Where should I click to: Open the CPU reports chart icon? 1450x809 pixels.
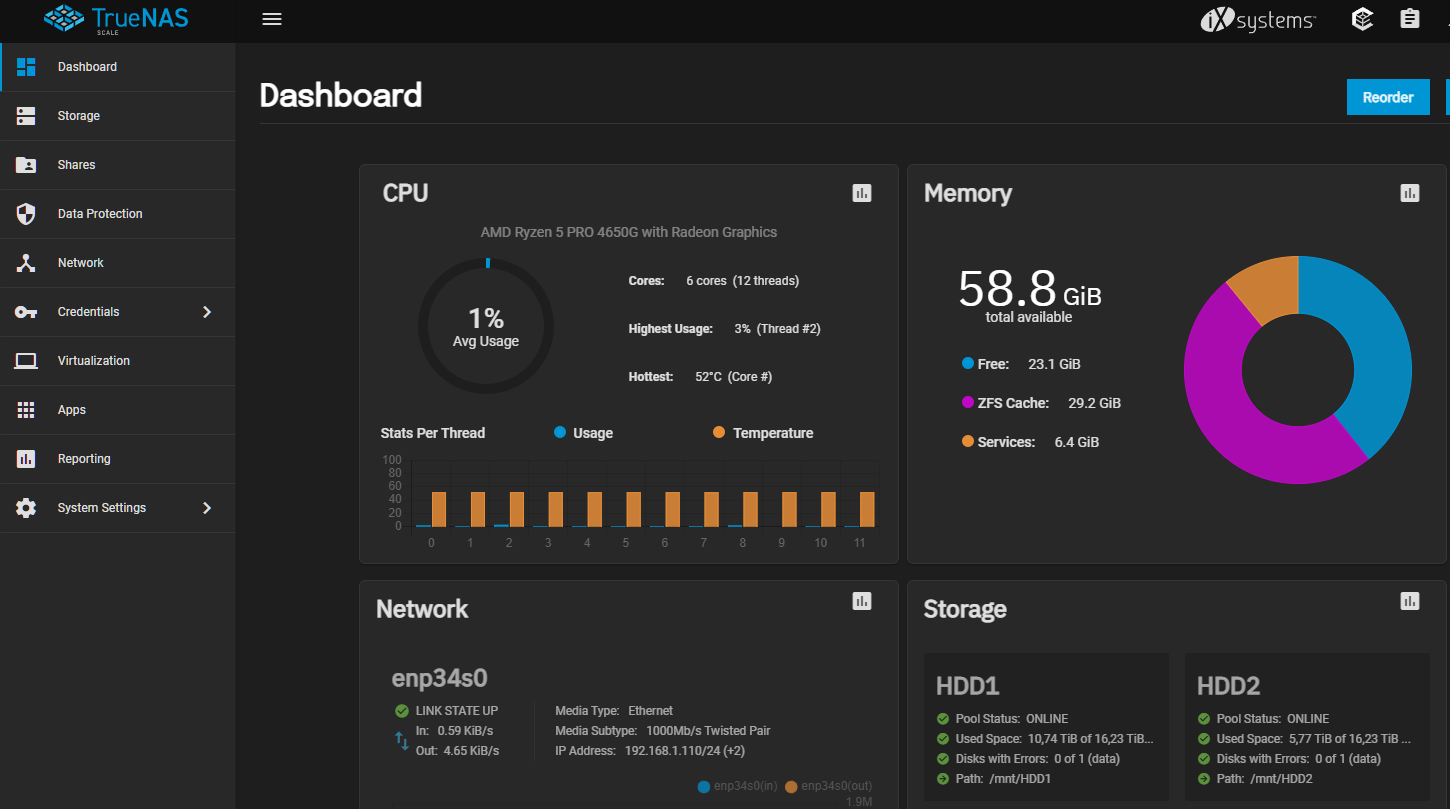coord(862,193)
